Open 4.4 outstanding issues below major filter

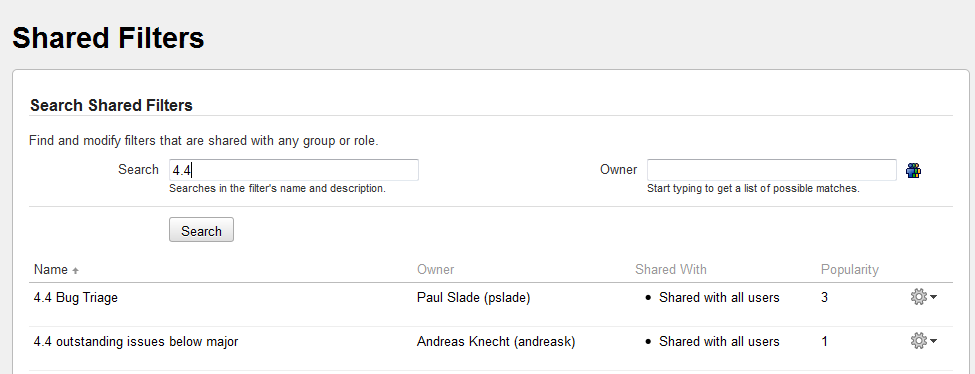click(136, 341)
